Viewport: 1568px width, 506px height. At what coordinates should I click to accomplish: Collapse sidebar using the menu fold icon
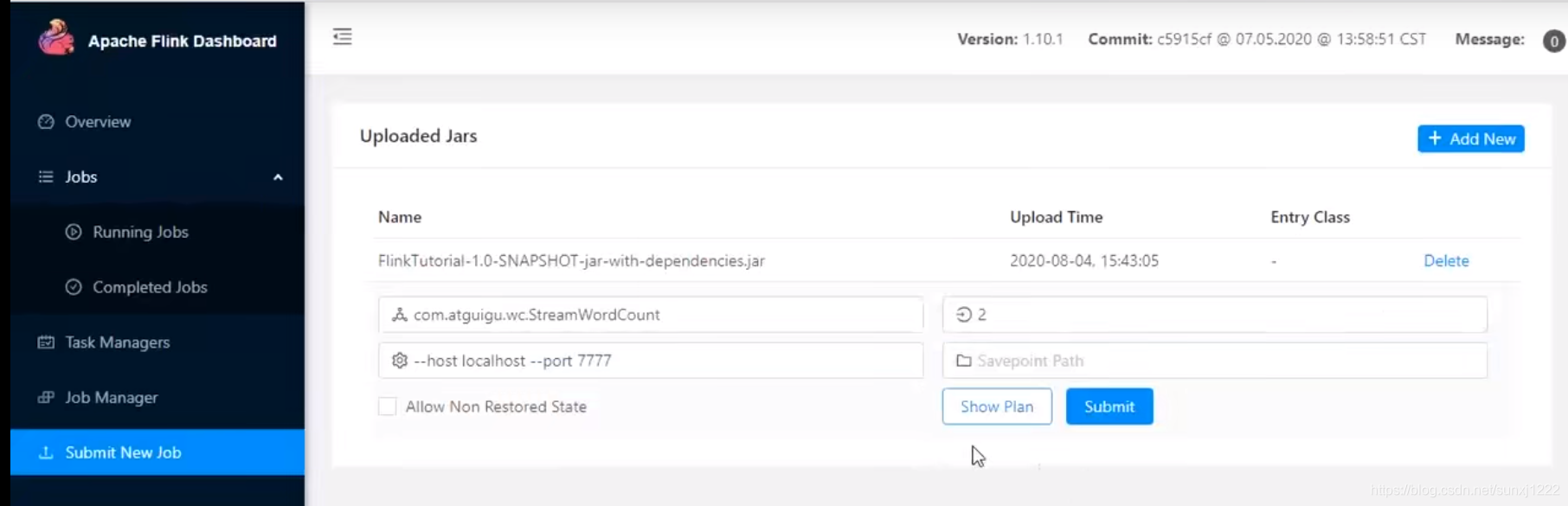click(x=343, y=36)
